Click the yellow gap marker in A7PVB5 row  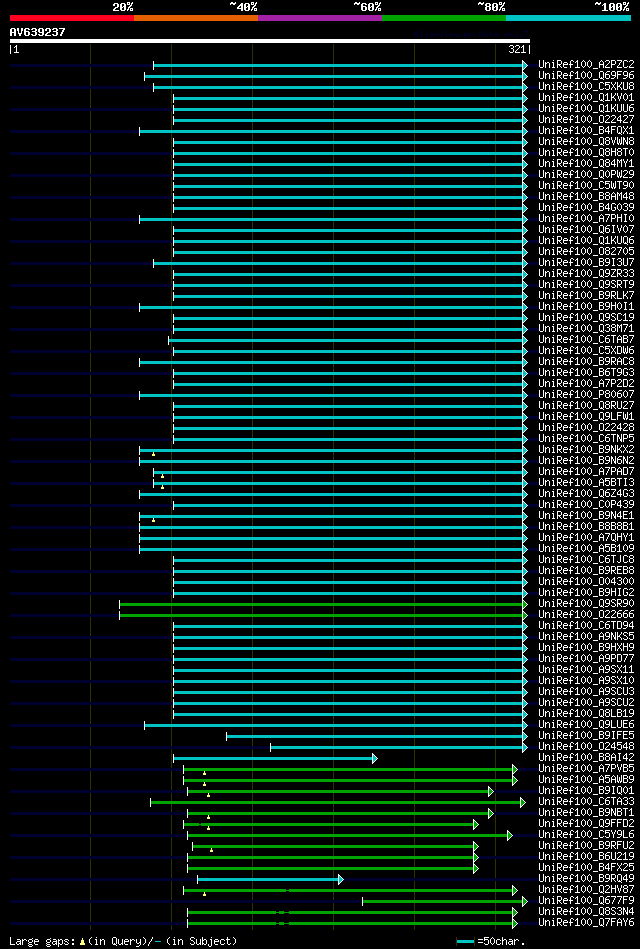point(205,773)
